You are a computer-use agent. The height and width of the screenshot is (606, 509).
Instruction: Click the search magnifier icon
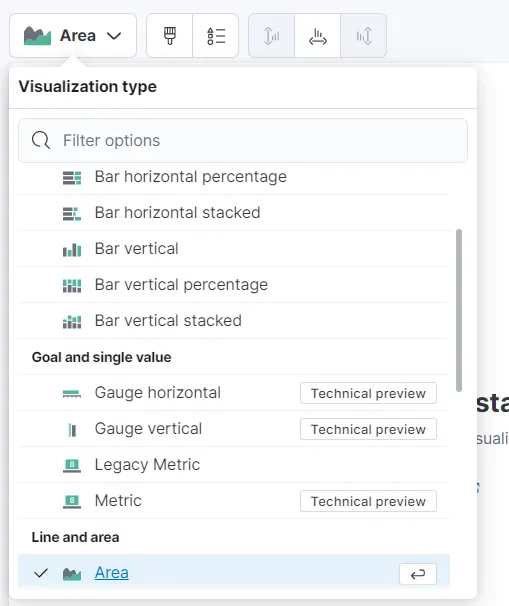41,140
